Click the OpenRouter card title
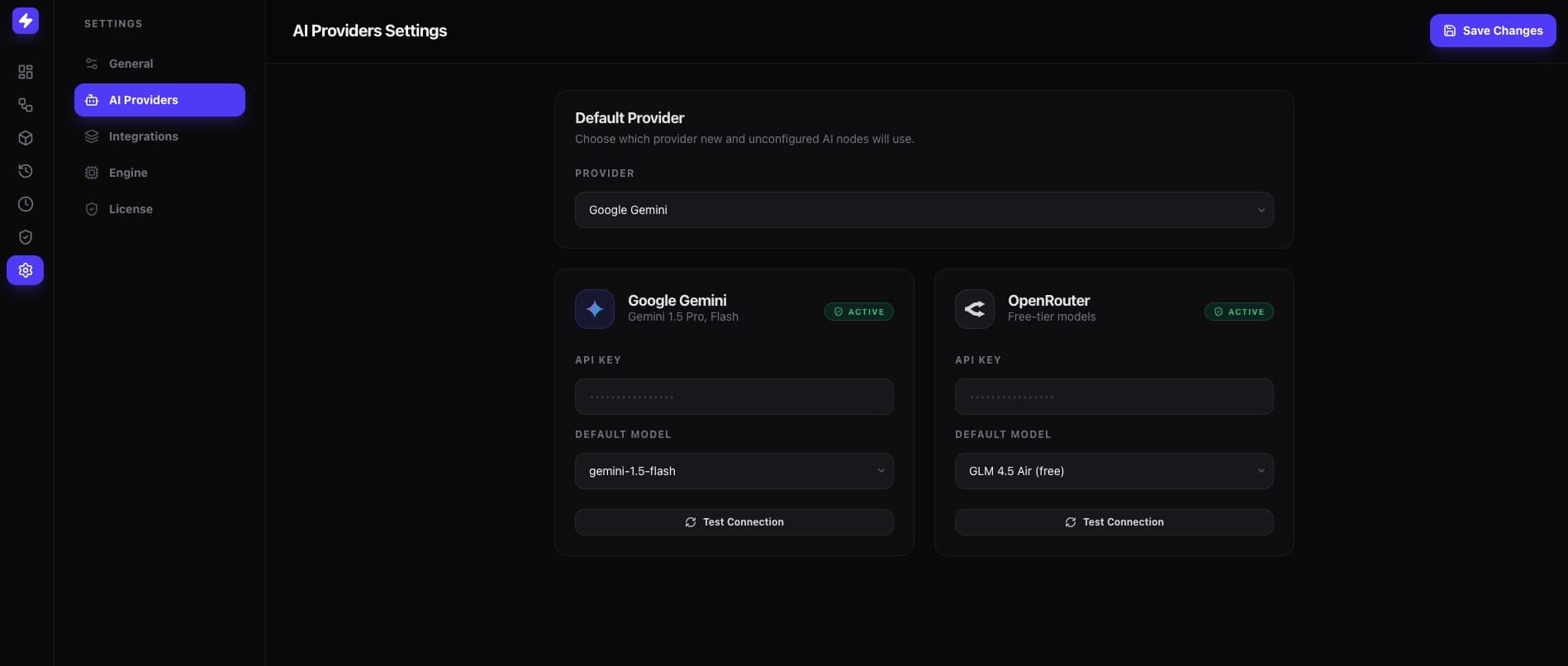Image resolution: width=1568 pixels, height=666 pixels. (1048, 301)
